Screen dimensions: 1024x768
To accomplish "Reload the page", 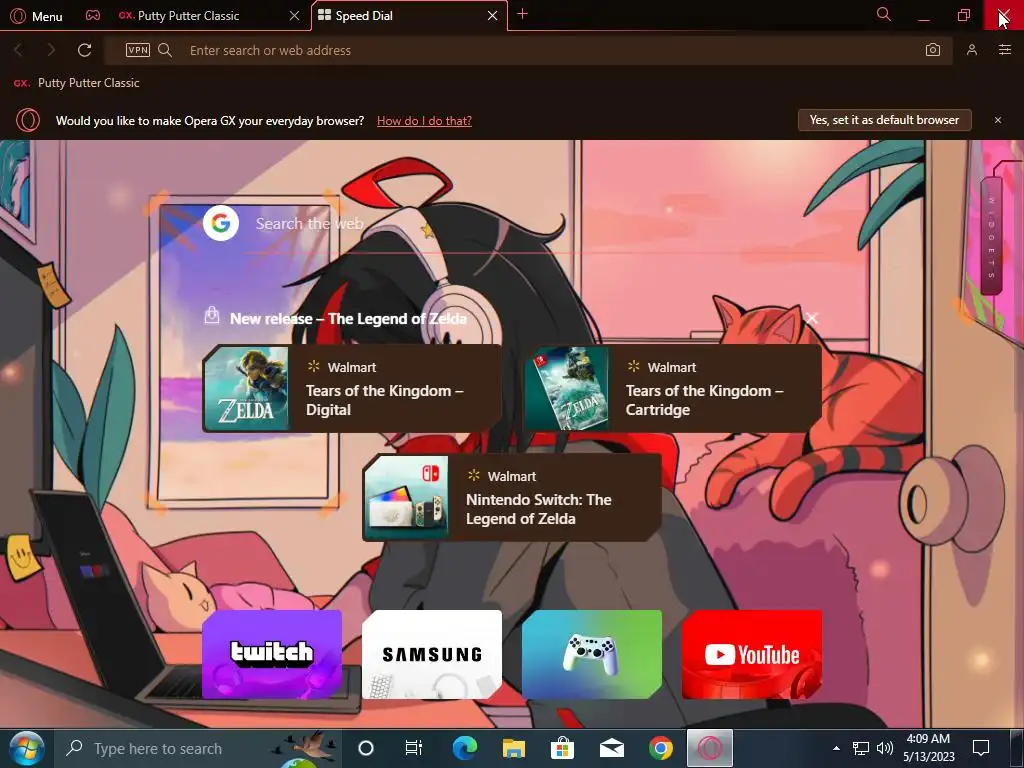I will point(84,50).
